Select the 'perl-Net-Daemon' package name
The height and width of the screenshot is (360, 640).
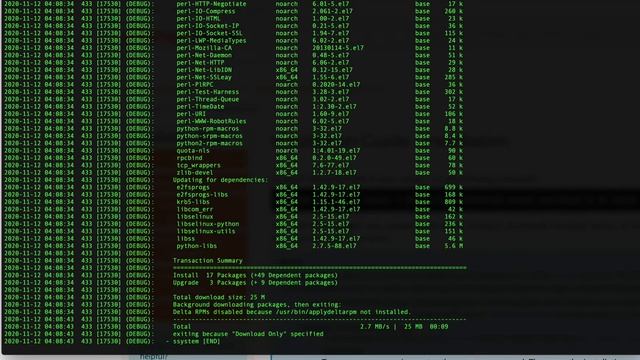pyautogui.click(x=204, y=55)
